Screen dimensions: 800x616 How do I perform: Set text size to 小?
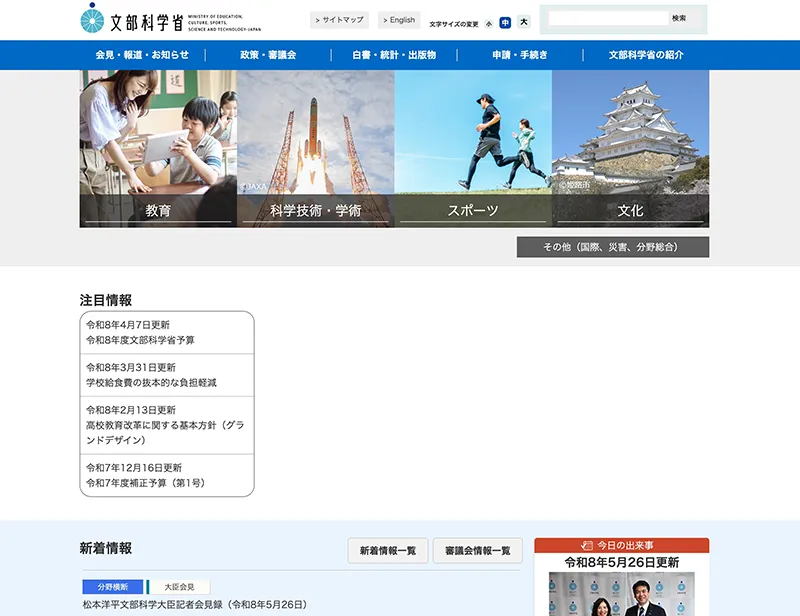(489, 23)
